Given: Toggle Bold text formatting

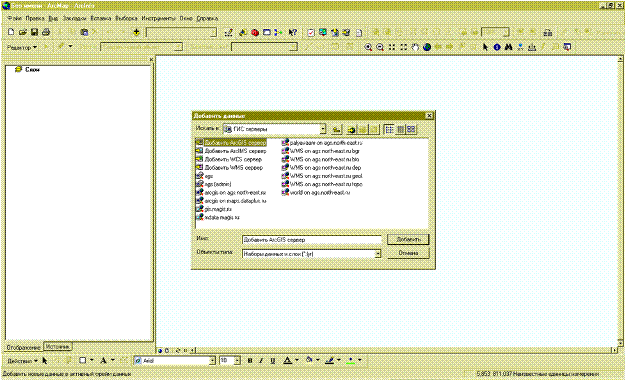Looking at the screenshot, I should point(250,361).
